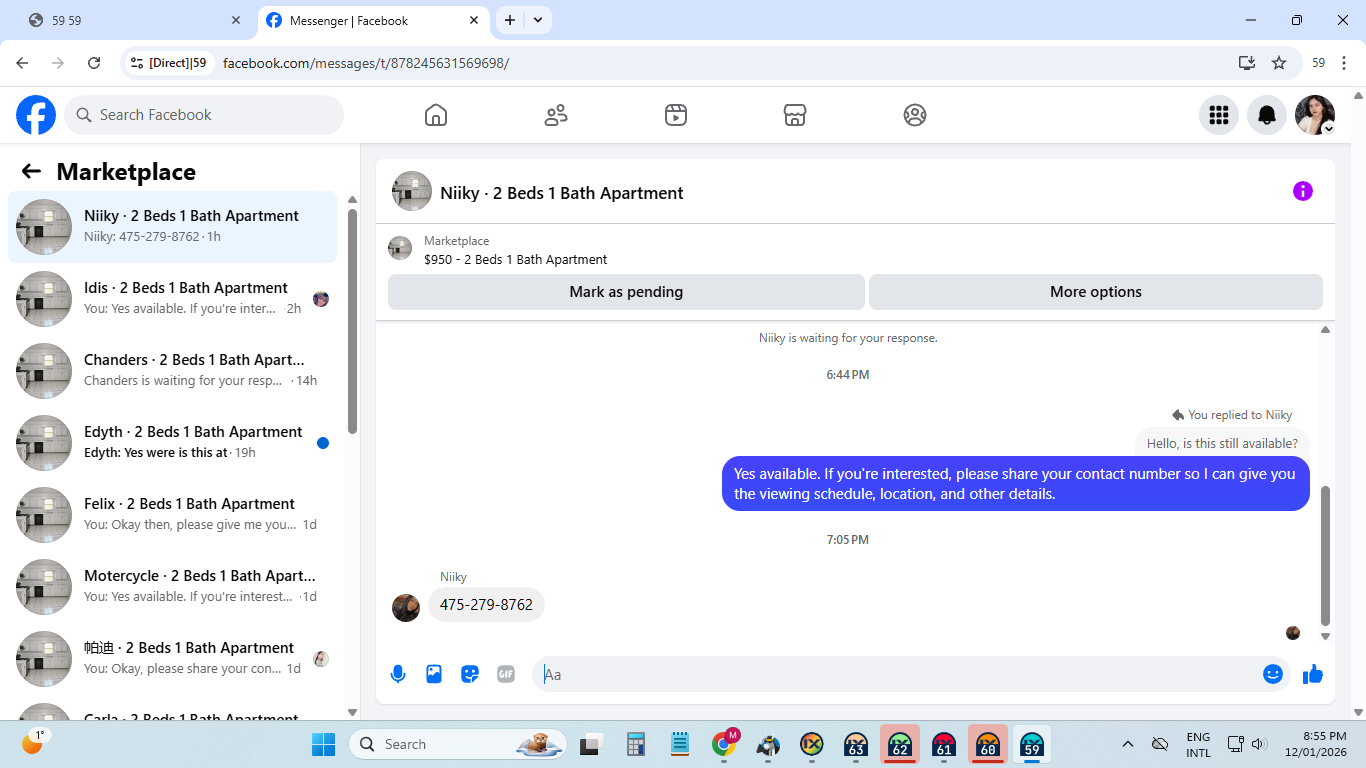The height and width of the screenshot is (768, 1366).
Task: Open the Felix conversation
Action: 173,515
